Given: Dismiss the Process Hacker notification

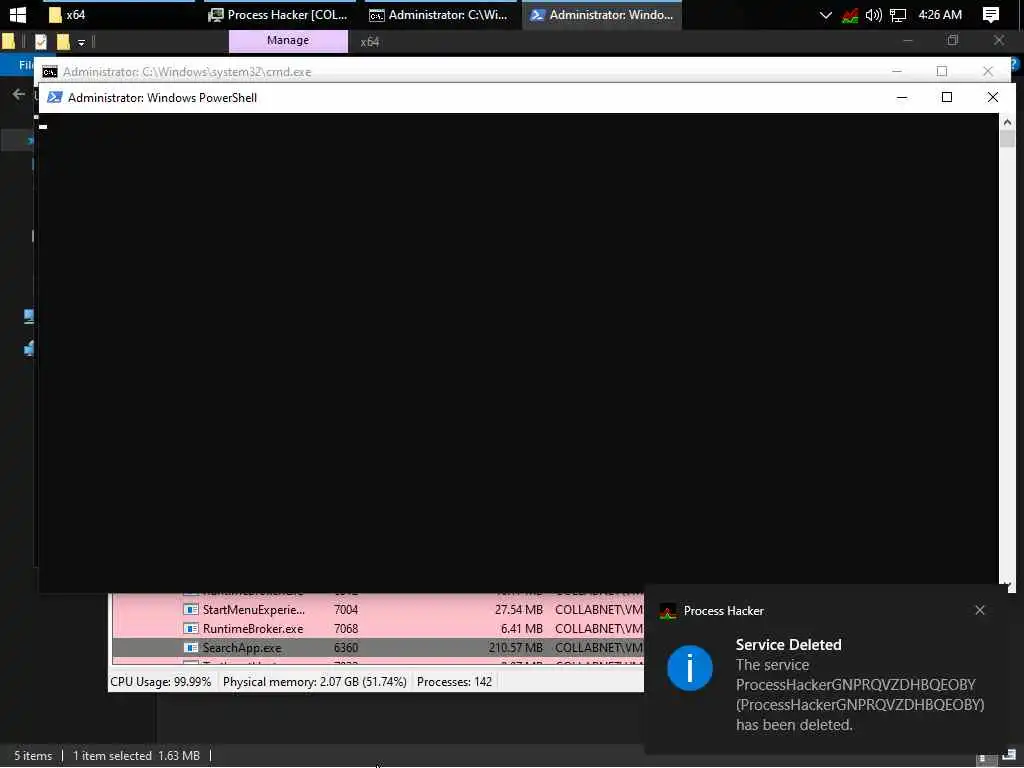Looking at the screenshot, I should [x=979, y=610].
